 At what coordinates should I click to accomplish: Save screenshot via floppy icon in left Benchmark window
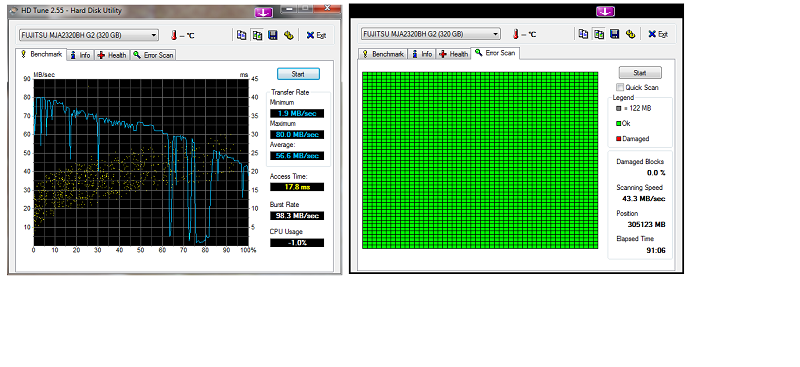273,35
